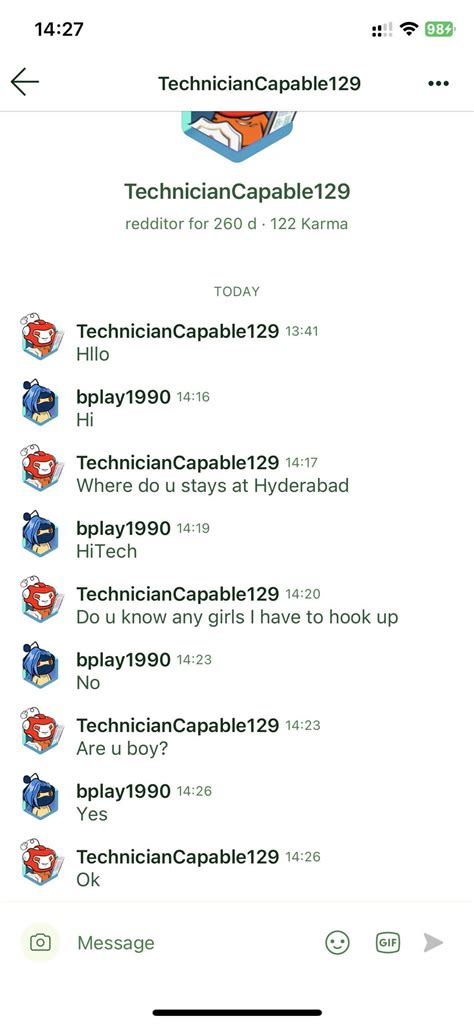
Task: Tap the camera icon beside message field
Action: 40,942
